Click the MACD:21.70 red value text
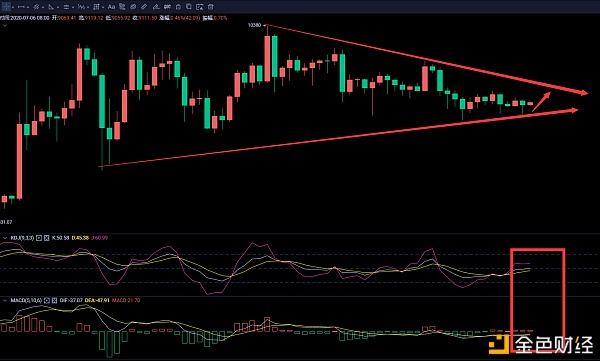Screen dimensions: 600x361 pyautogui.click(x=126, y=301)
